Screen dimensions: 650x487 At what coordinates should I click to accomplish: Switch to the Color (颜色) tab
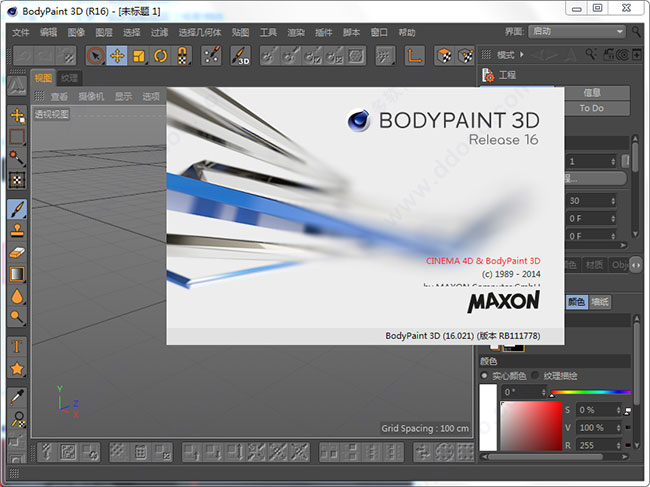click(576, 302)
